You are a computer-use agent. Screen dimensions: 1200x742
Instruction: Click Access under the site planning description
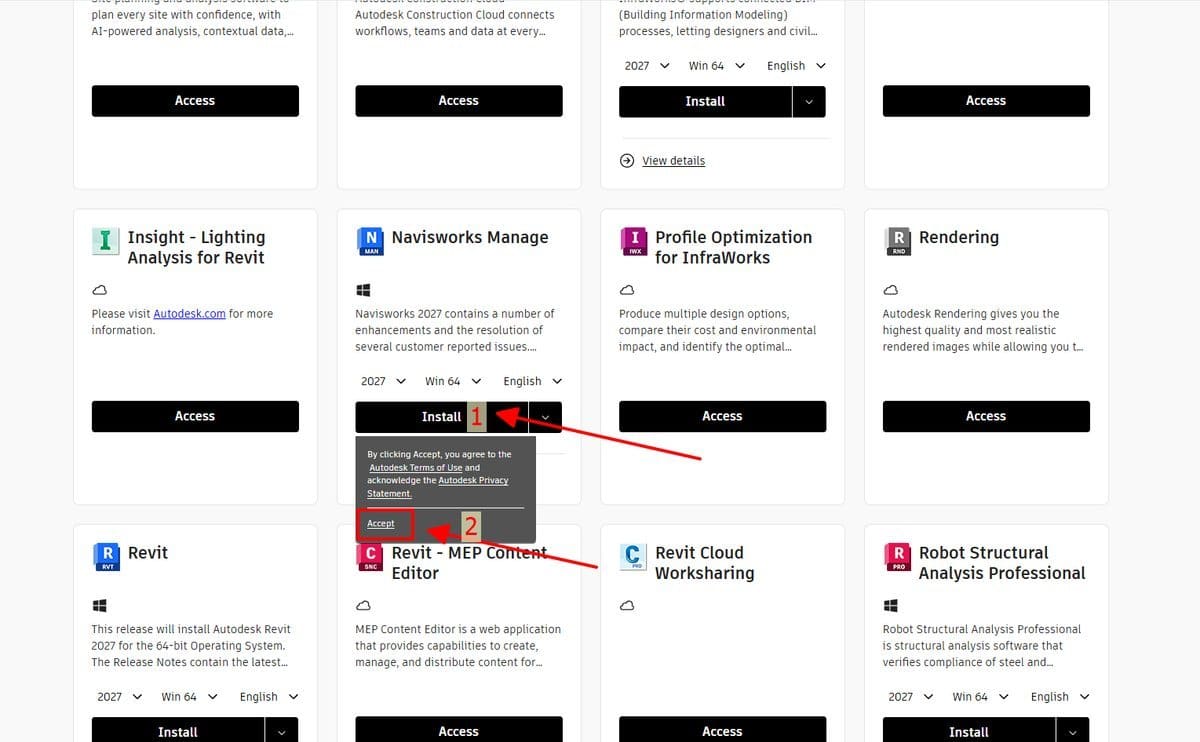pos(195,100)
